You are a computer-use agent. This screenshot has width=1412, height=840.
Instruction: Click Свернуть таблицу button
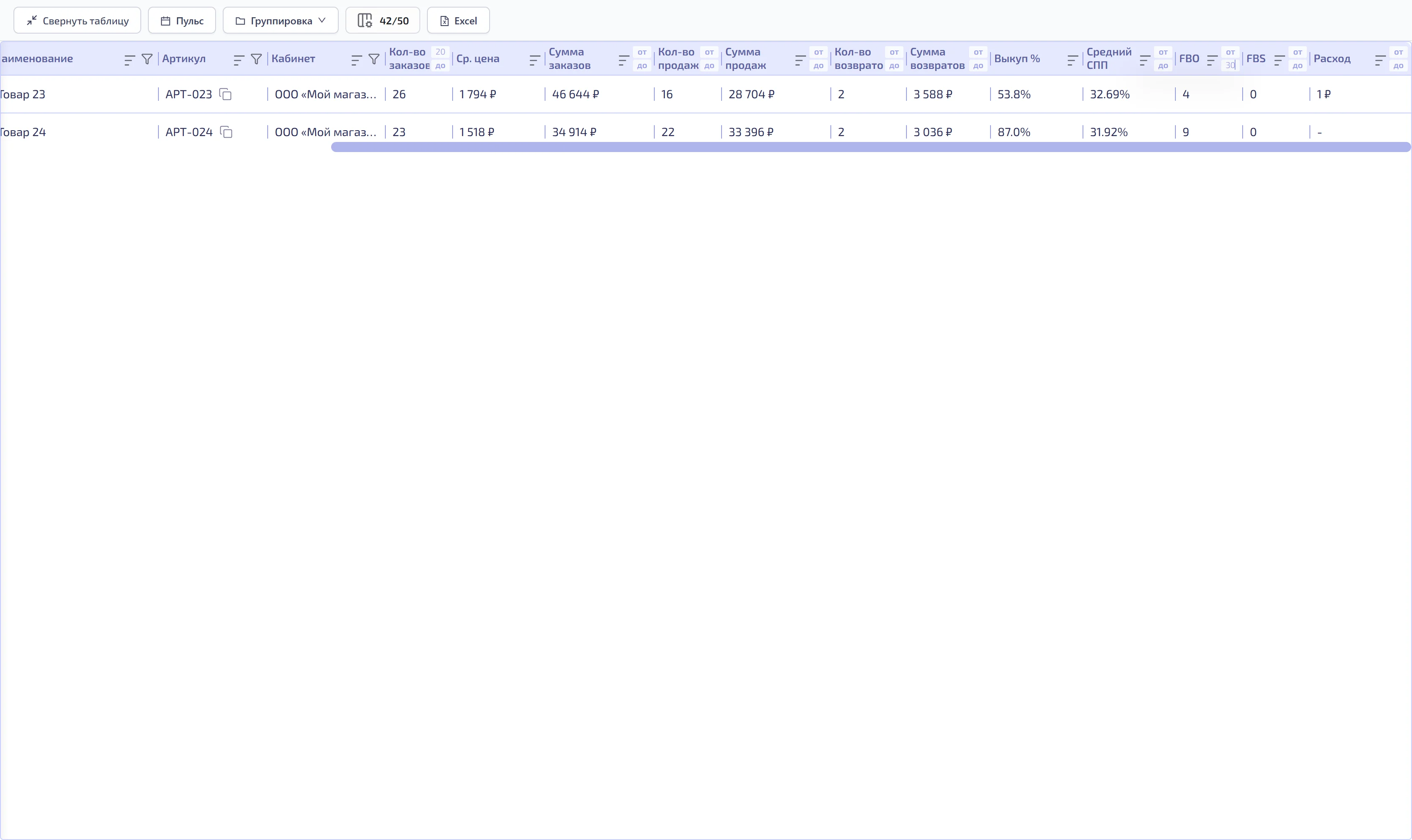click(77, 21)
